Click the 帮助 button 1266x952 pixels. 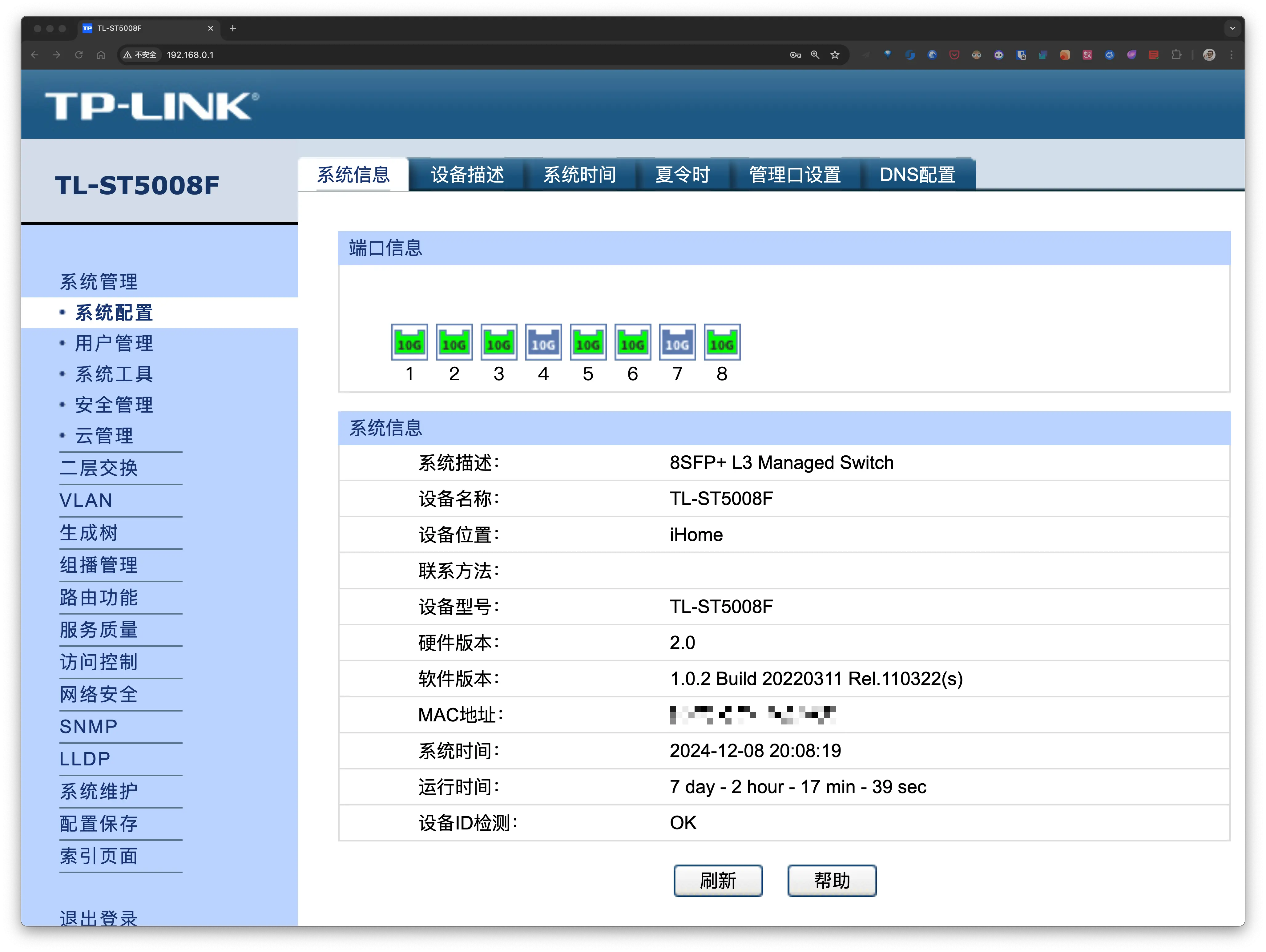832,880
